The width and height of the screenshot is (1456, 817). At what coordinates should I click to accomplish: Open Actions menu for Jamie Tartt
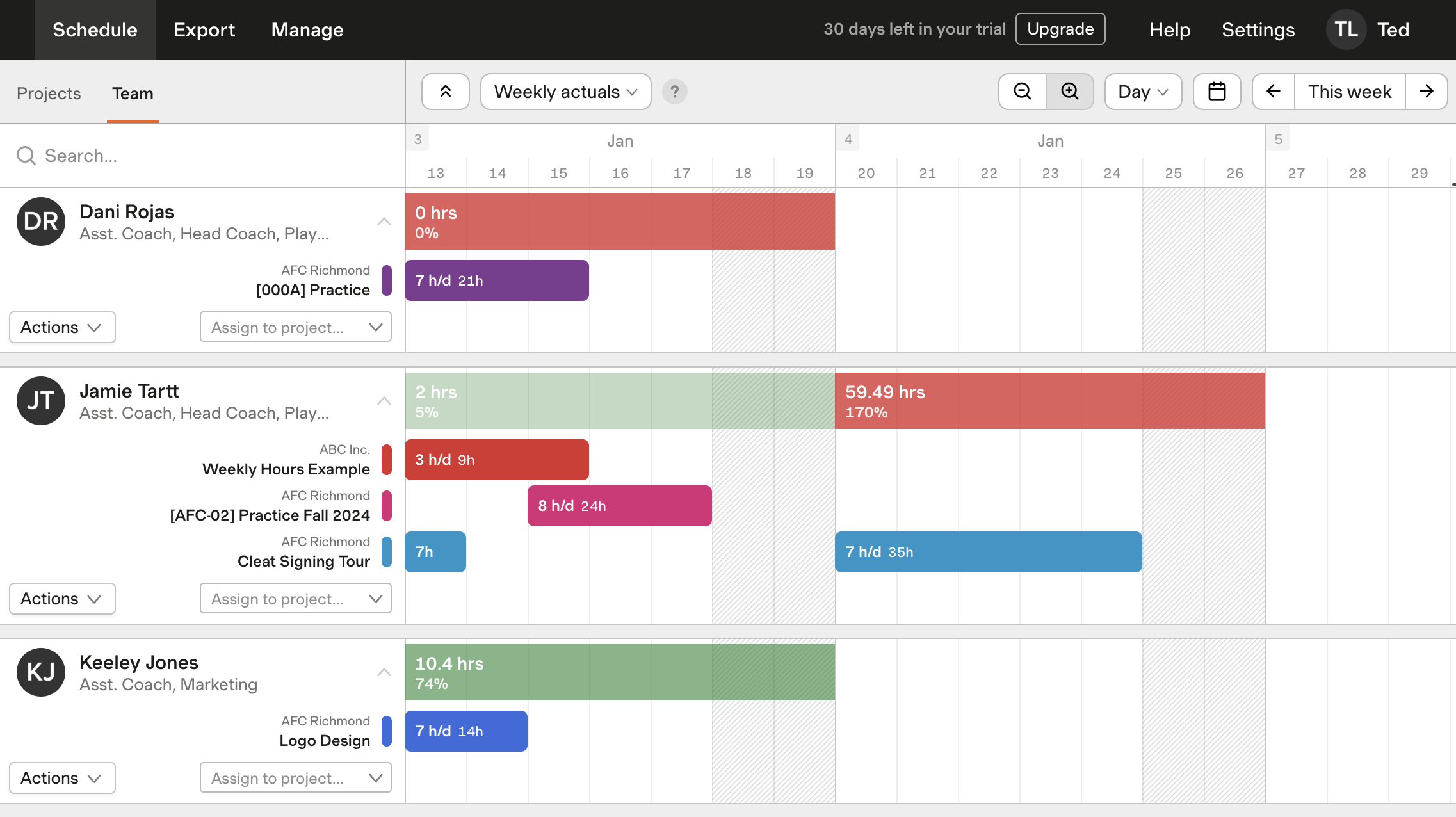tap(62, 599)
